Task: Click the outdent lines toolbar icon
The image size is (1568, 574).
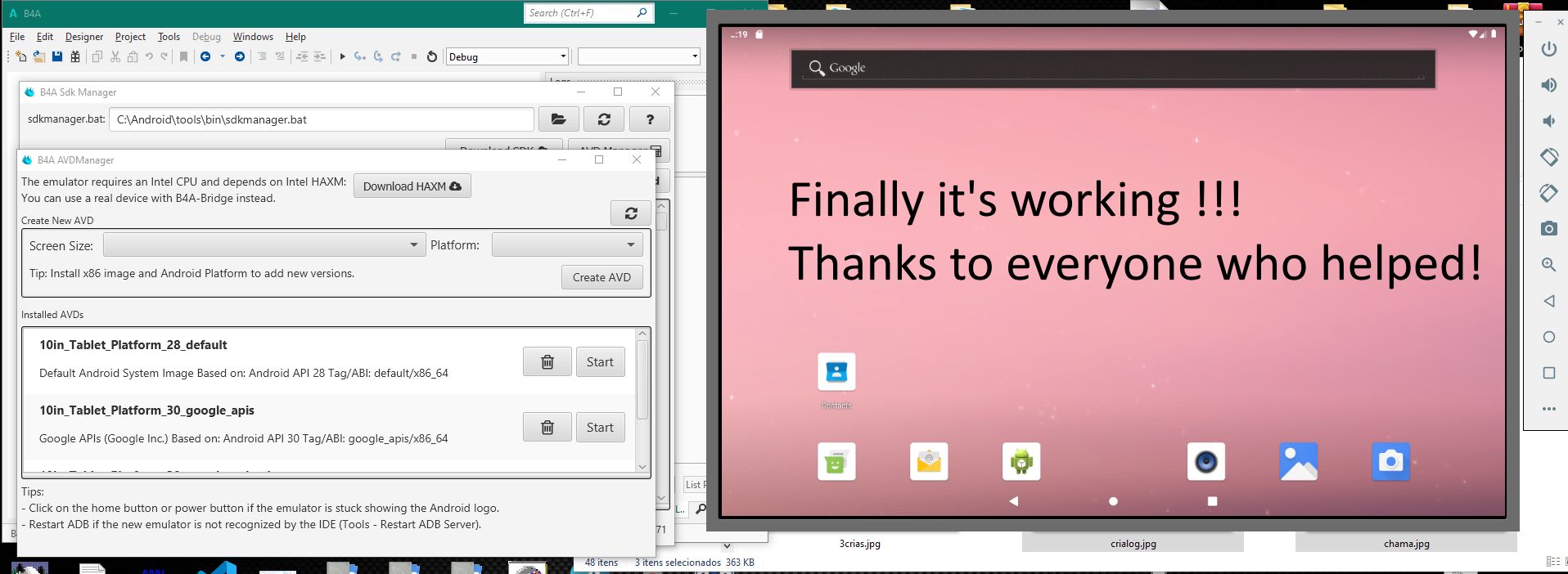Action: (x=302, y=56)
